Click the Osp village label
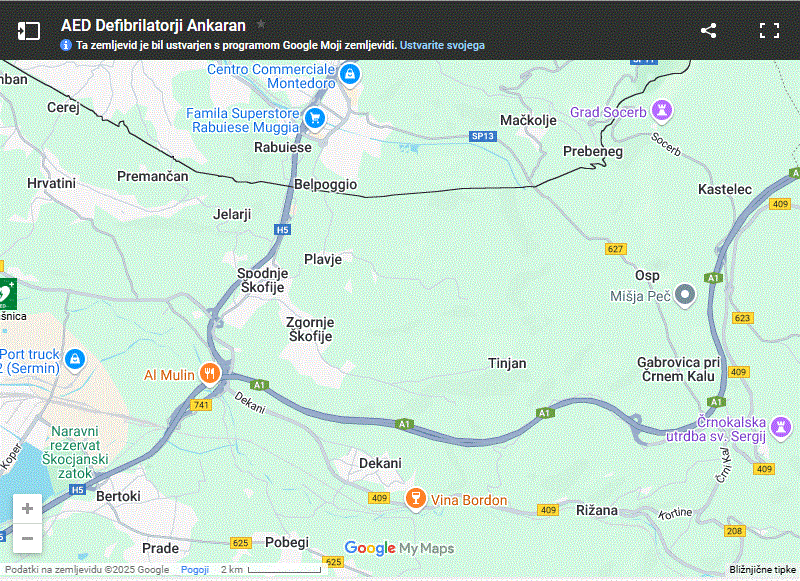The width and height of the screenshot is (800, 581). point(647,275)
